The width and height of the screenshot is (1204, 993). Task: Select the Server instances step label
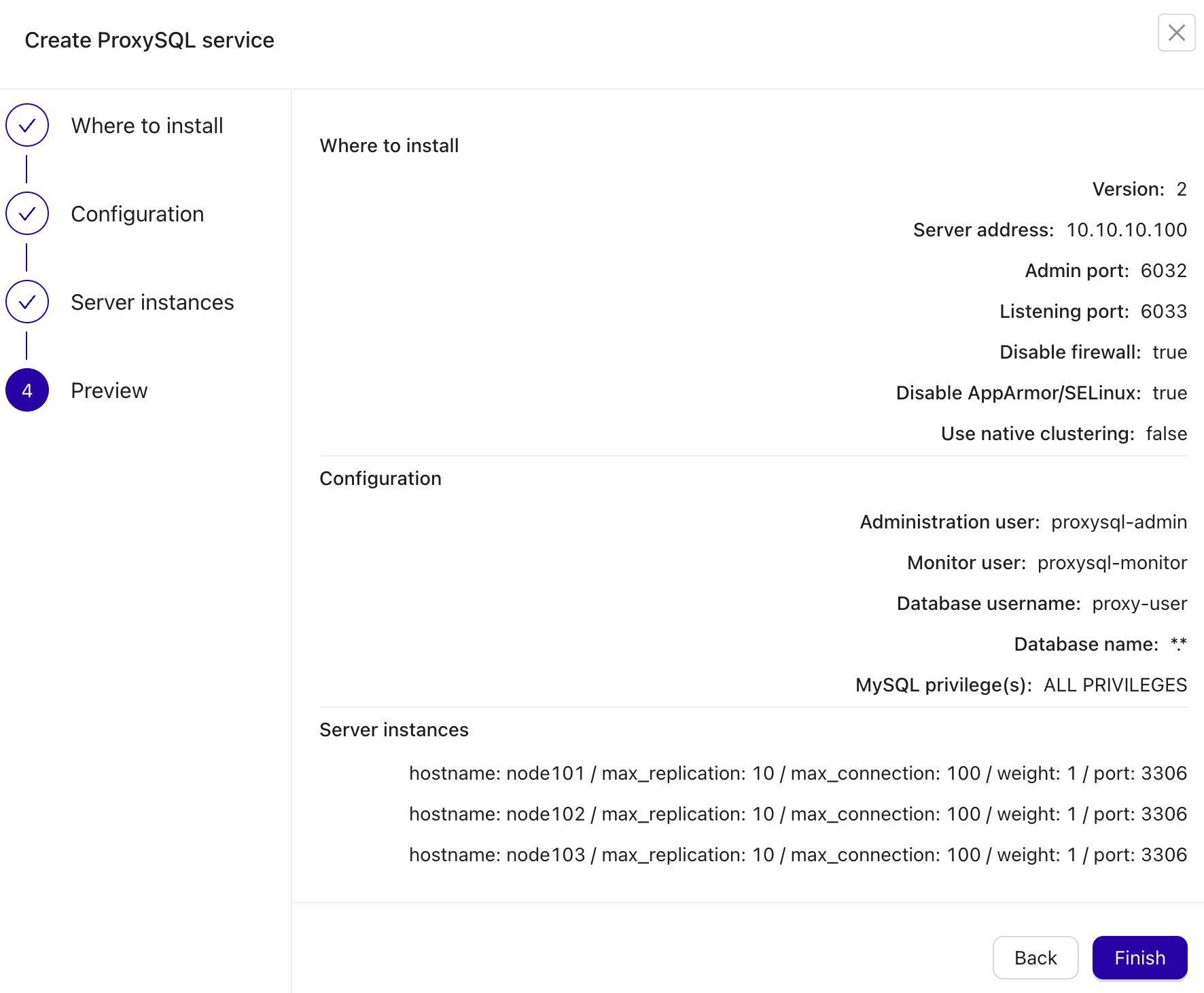pyautogui.click(x=153, y=302)
